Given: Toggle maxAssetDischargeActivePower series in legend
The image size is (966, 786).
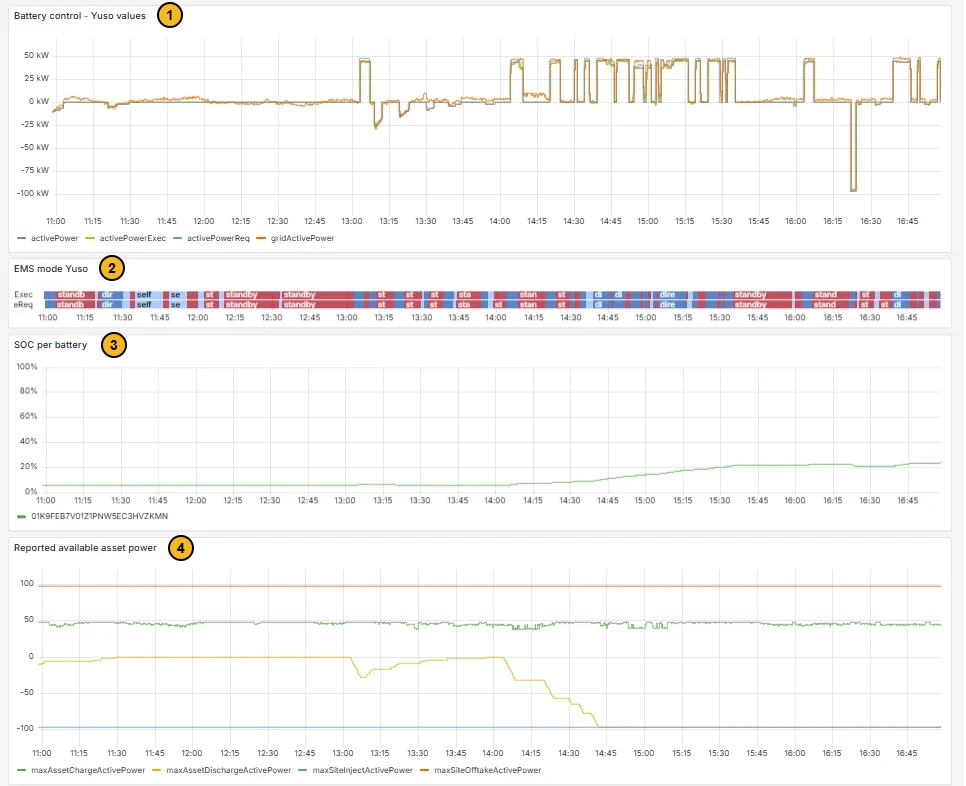Looking at the screenshot, I should click(229, 770).
